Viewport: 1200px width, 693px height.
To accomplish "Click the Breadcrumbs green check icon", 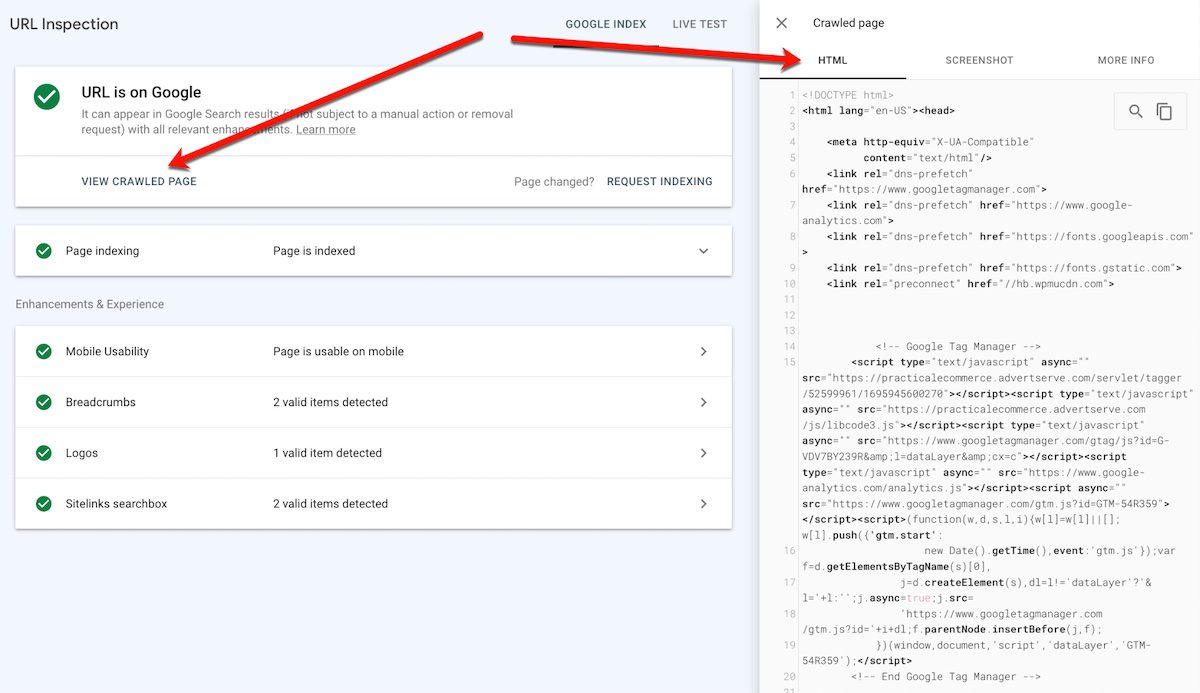I will click(43, 402).
